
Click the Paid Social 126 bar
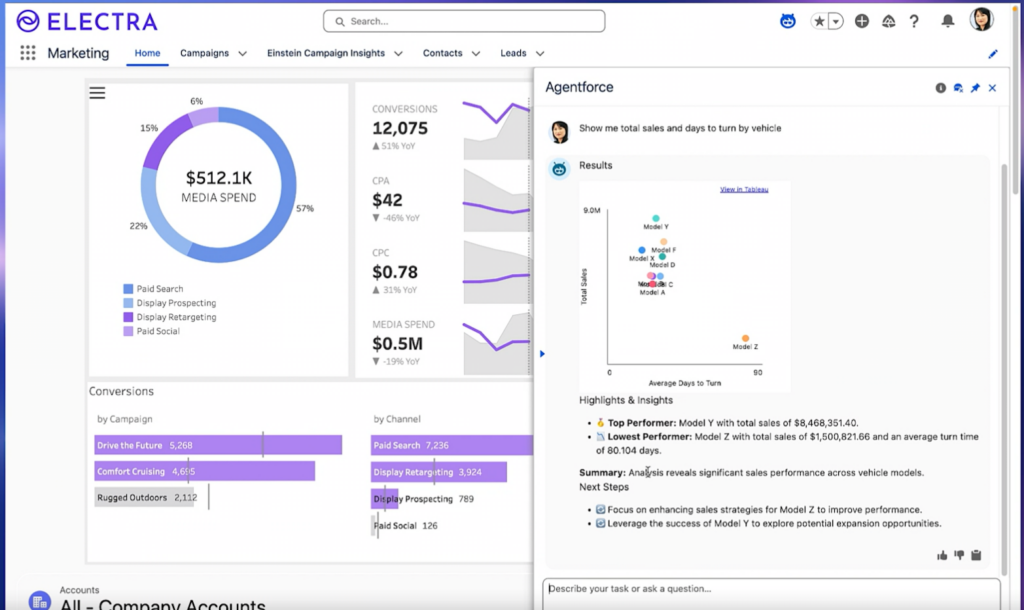(x=374, y=525)
